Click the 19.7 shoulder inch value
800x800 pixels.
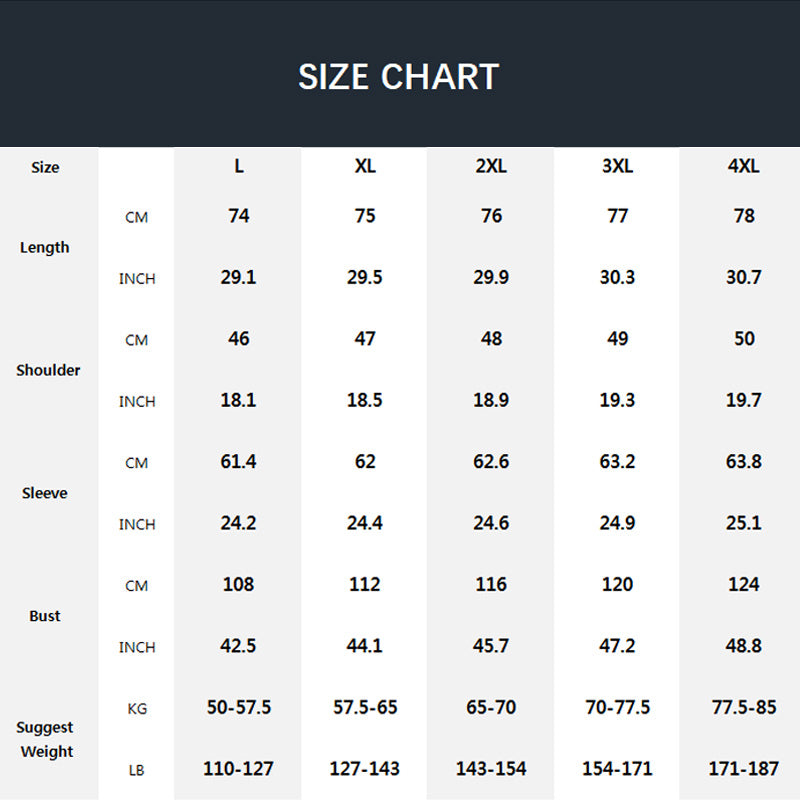coord(743,401)
